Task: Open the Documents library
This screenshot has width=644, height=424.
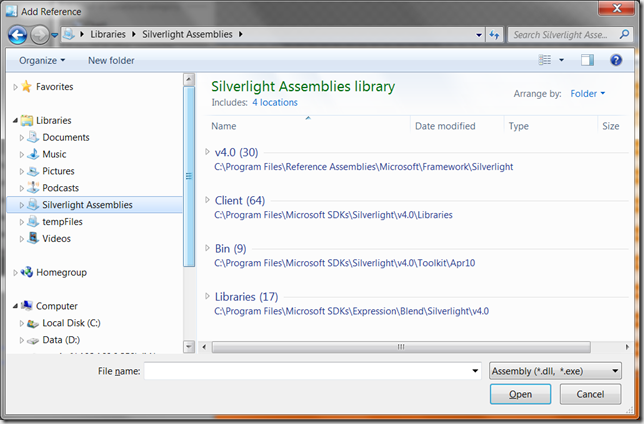Action: [66, 137]
